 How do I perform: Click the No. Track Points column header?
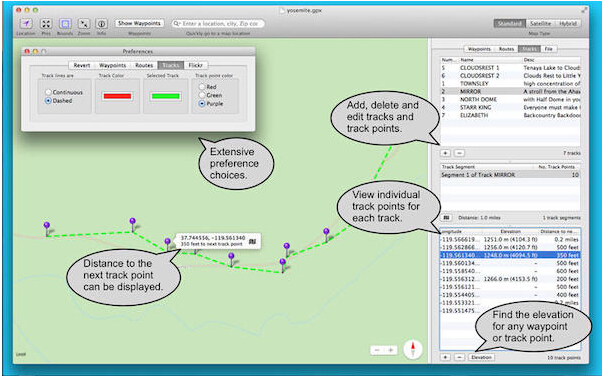(556, 167)
